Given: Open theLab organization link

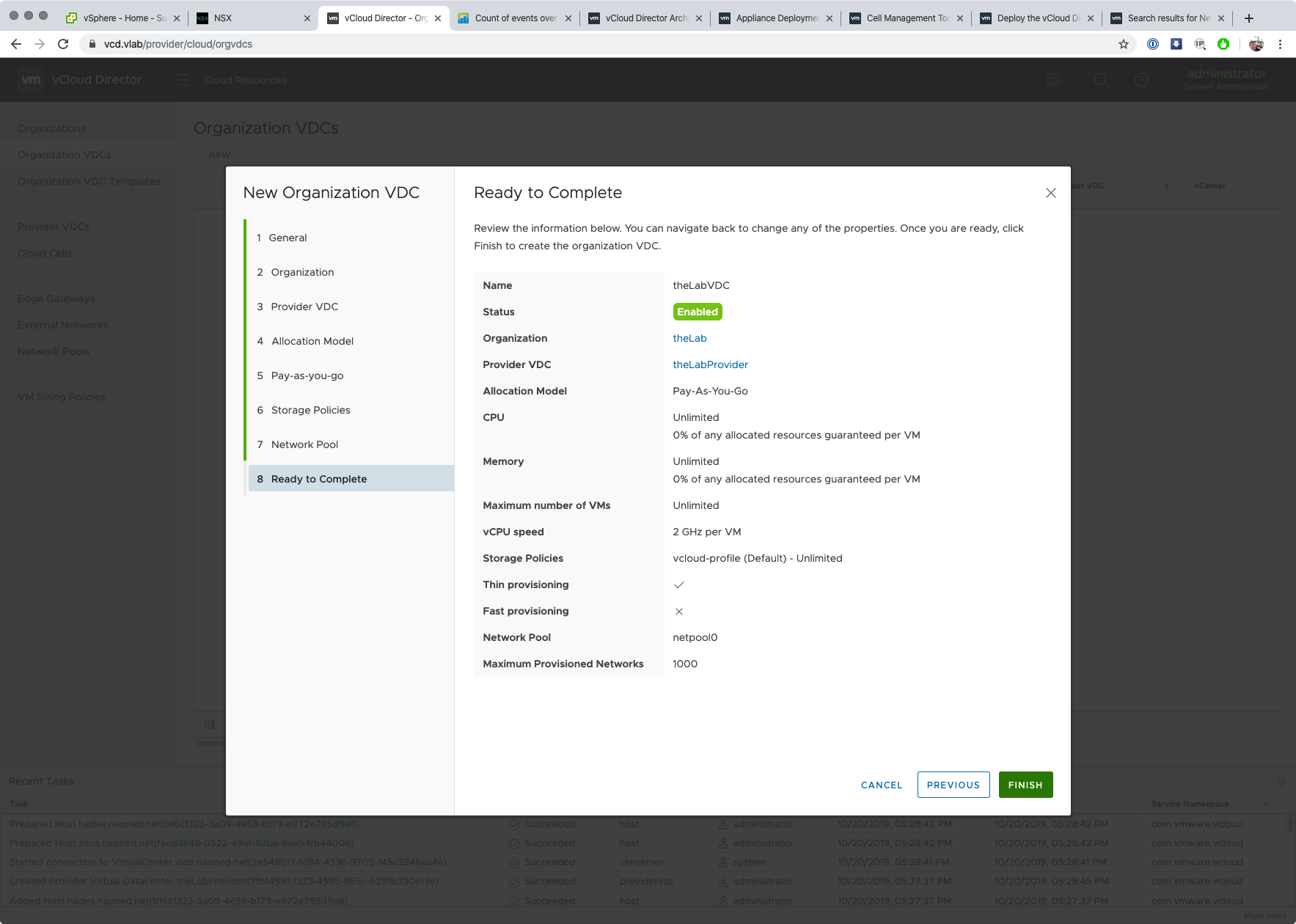Looking at the screenshot, I should pos(689,338).
